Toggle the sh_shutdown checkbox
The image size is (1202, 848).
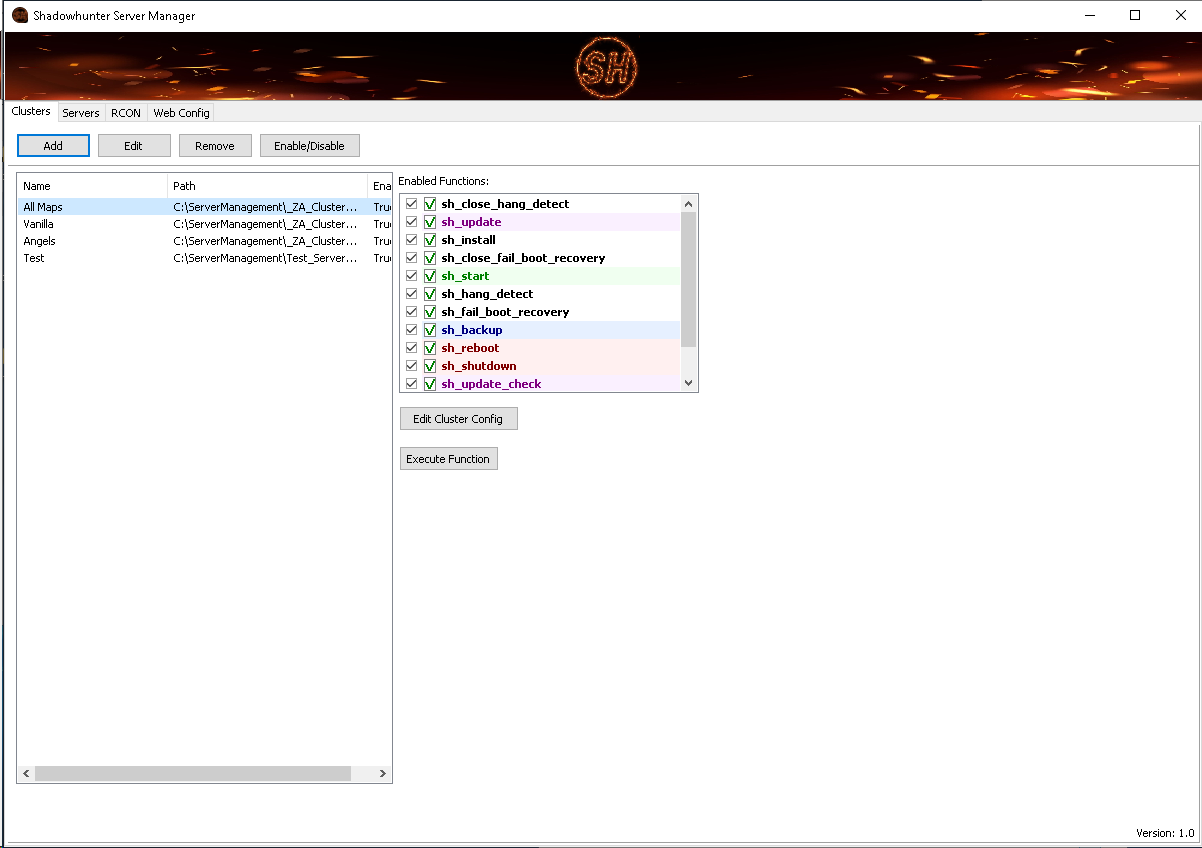(411, 365)
